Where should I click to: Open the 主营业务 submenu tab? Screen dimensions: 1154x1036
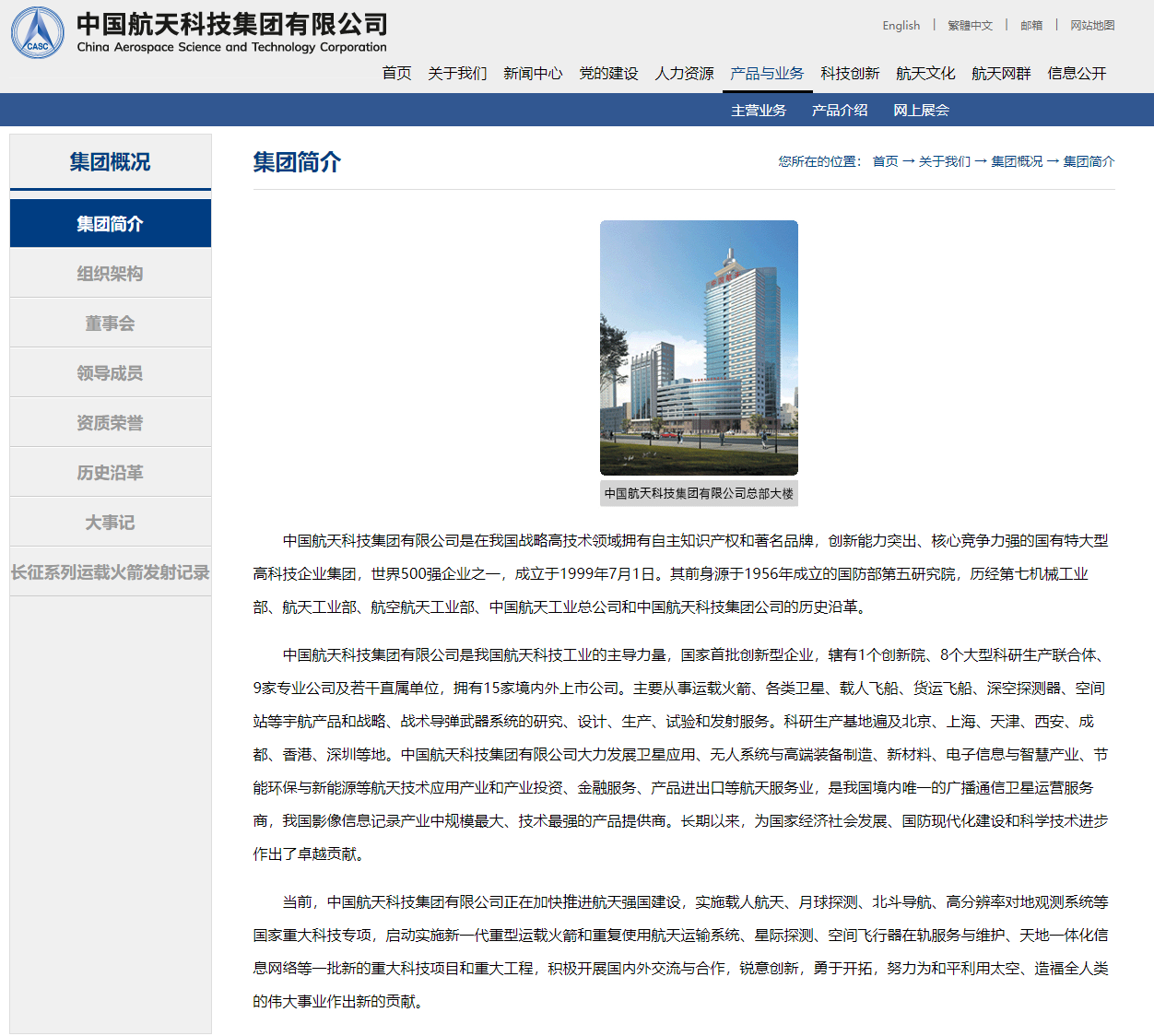pos(759,109)
